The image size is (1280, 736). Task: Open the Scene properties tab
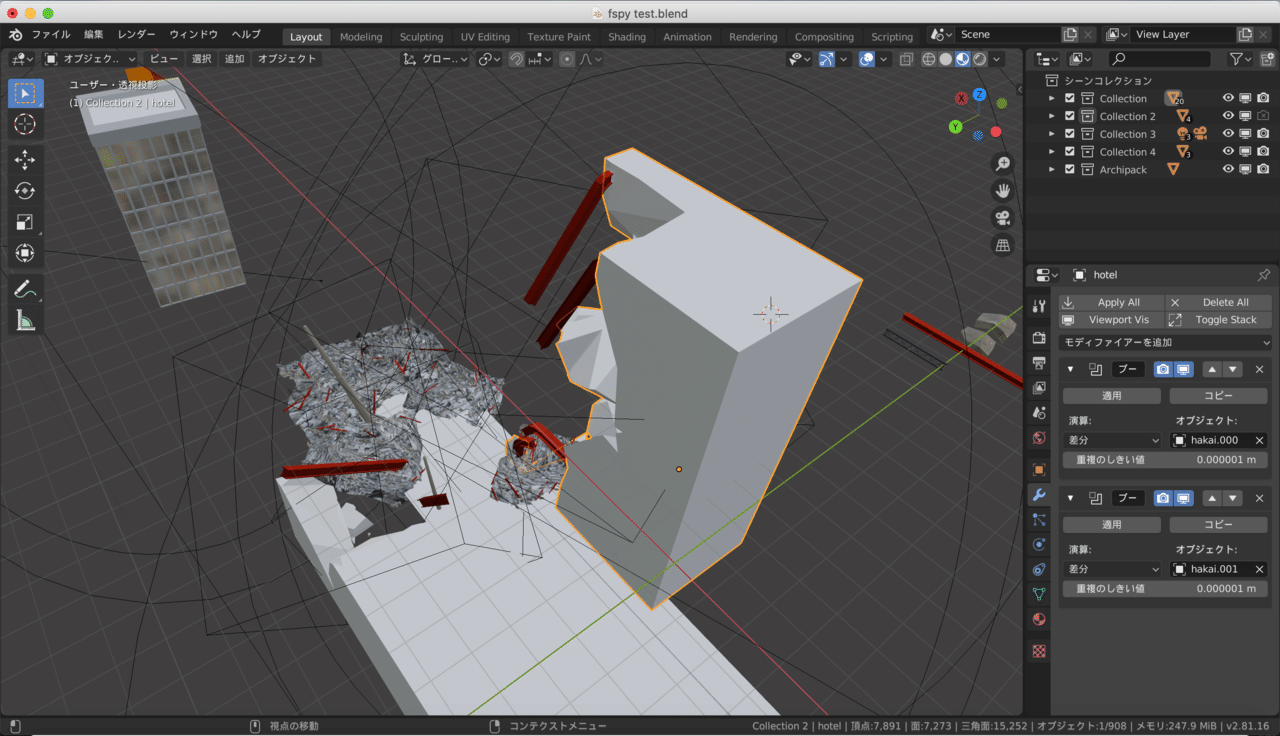1039,412
